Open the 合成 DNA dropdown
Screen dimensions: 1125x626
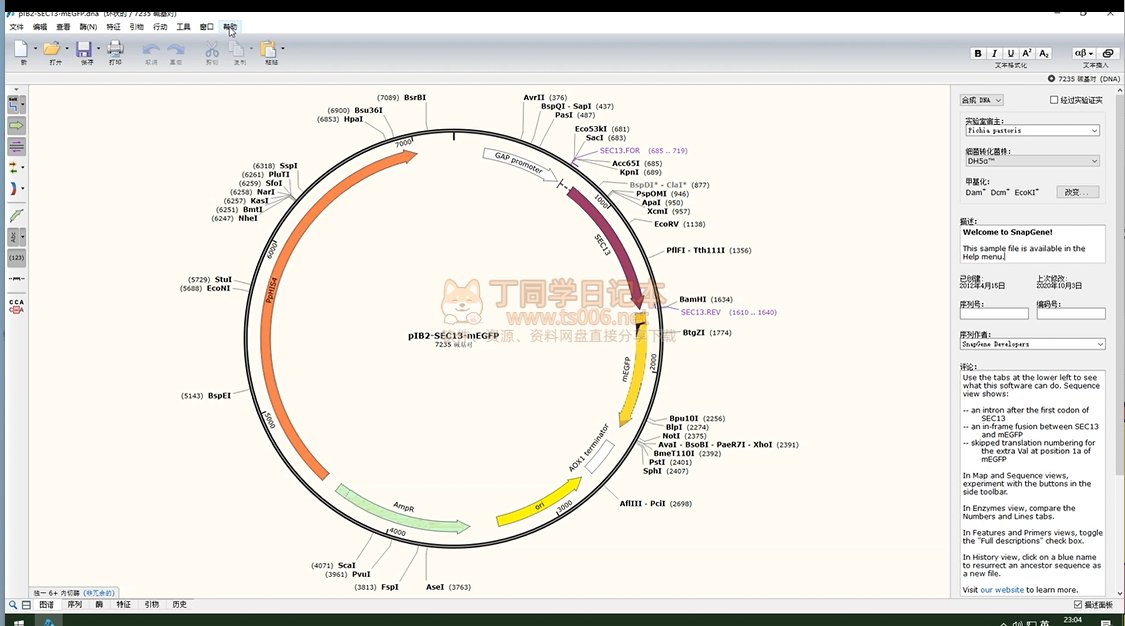[x=981, y=100]
